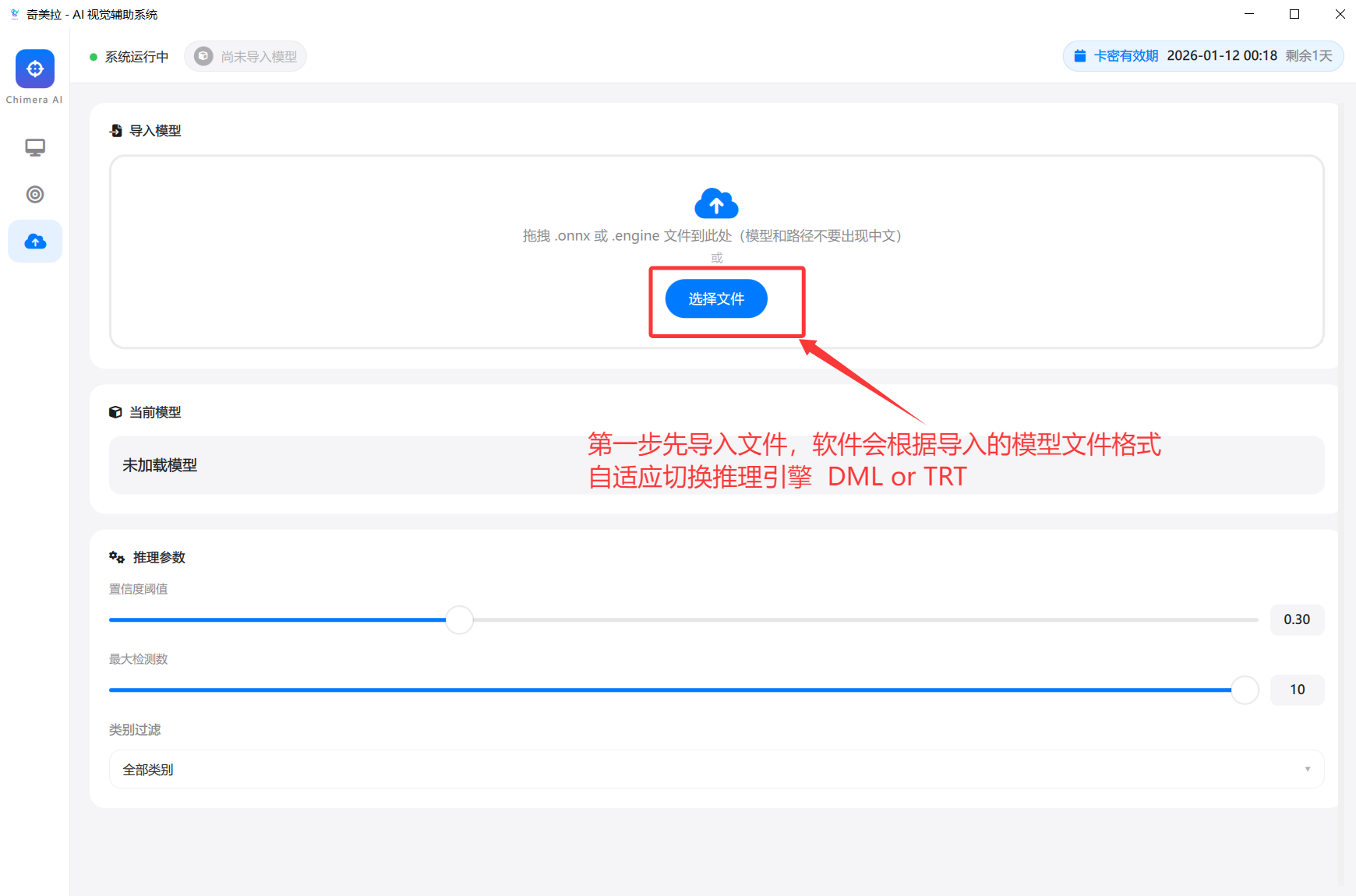
Task: Click the 类别过滤 label
Action: point(135,729)
